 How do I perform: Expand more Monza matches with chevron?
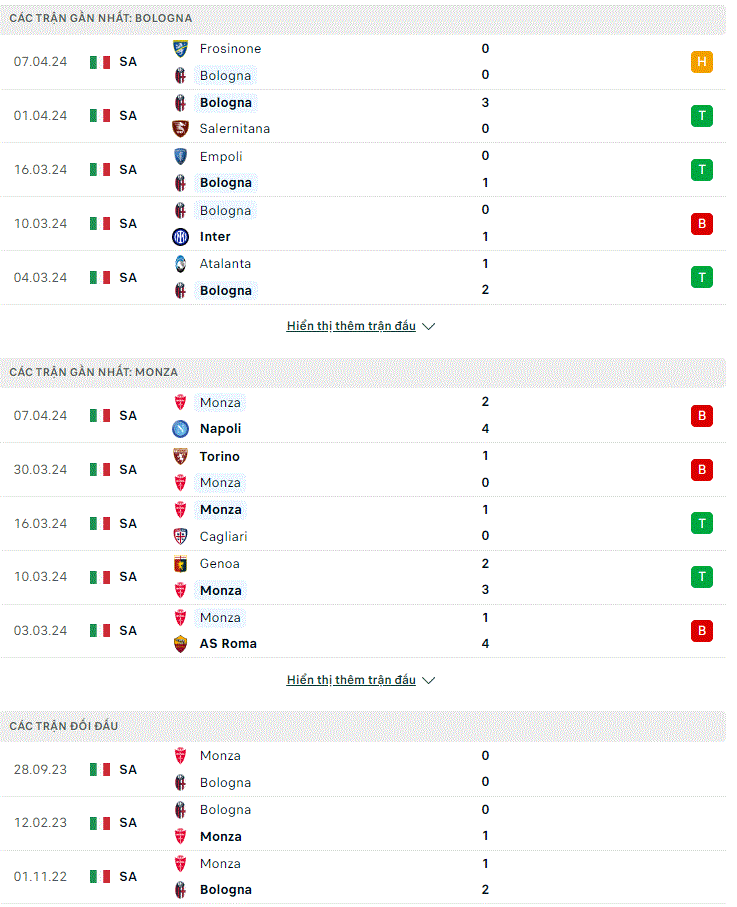click(429, 680)
